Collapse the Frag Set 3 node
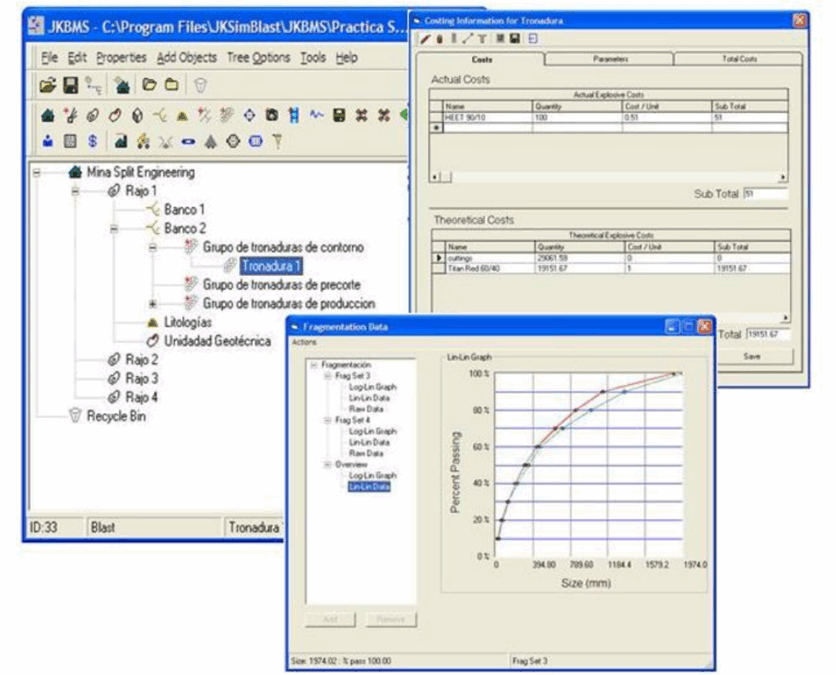836x675 pixels. [x=326, y=375]
